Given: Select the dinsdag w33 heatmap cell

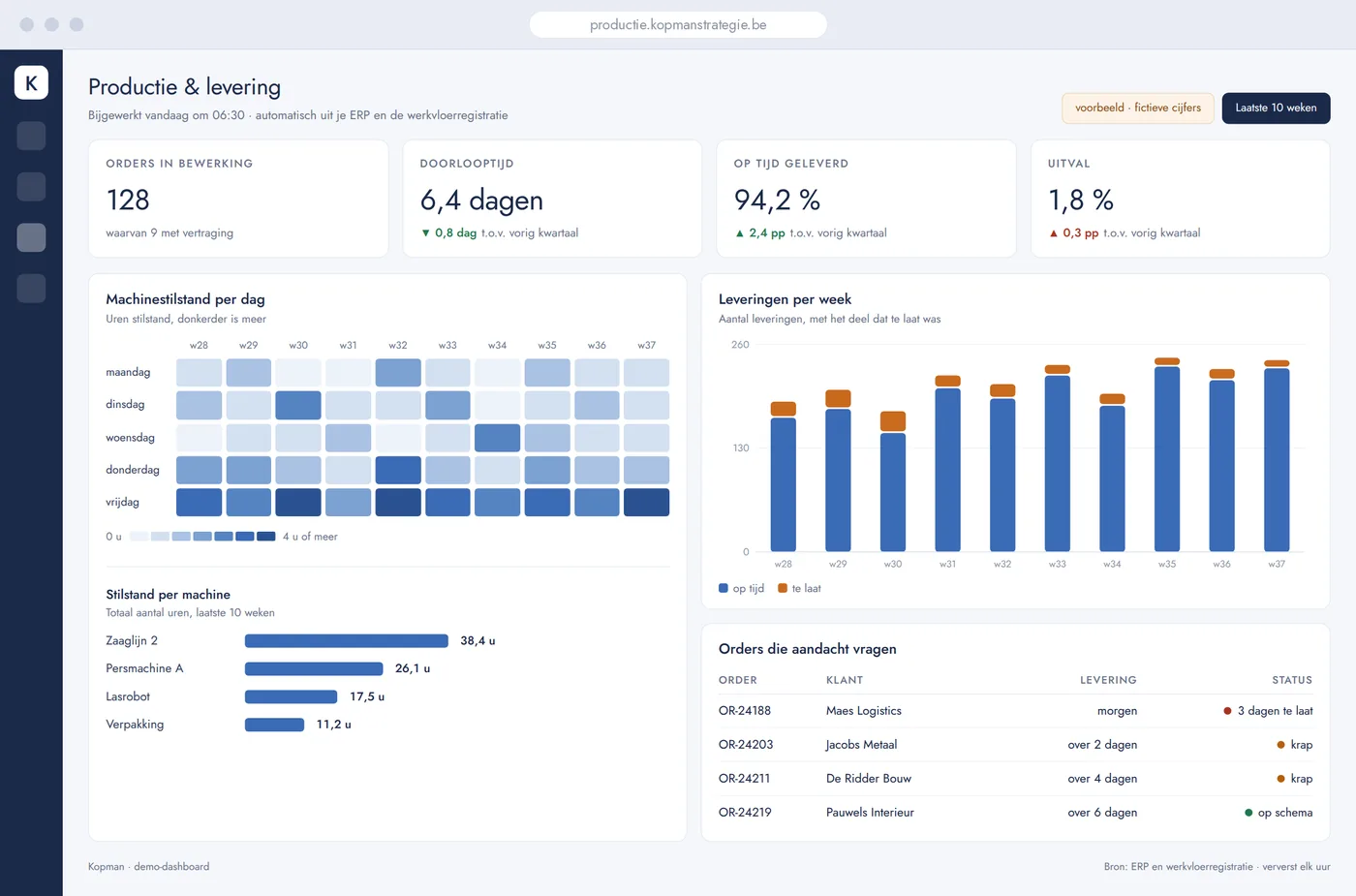Looking at the screenshot, I should click(447, 405).
